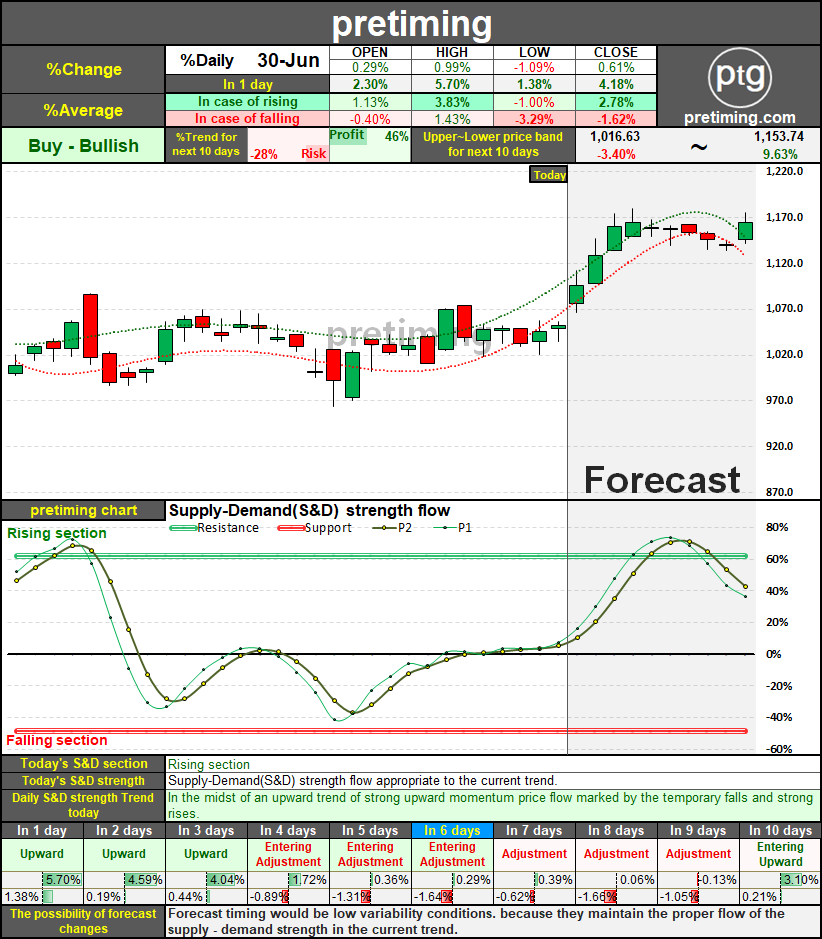
Task: Click the Supply-Demand(S&D) strength flow title
Action: coord(309,510)
